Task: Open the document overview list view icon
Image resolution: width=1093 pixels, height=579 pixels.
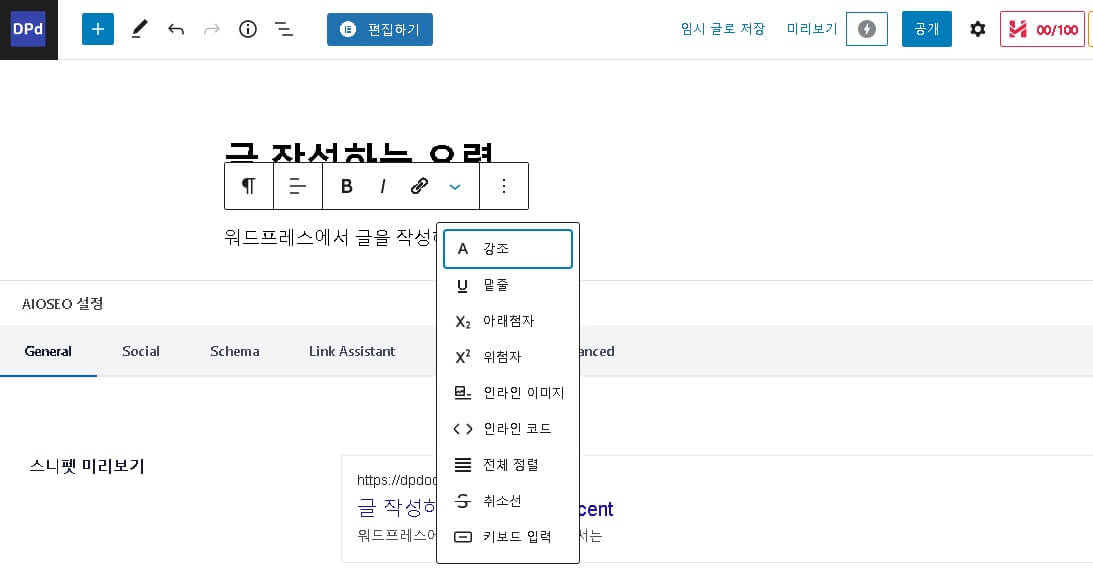Action: coord(284,29)
